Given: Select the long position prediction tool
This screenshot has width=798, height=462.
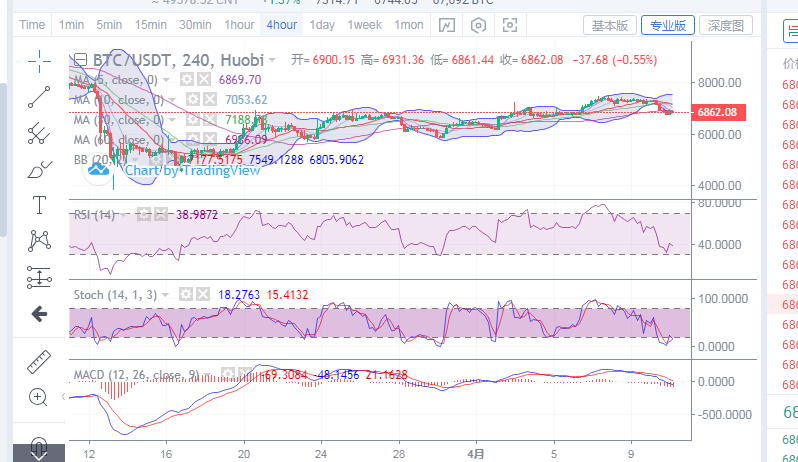Looking at the screenshot, I should 39,278.
